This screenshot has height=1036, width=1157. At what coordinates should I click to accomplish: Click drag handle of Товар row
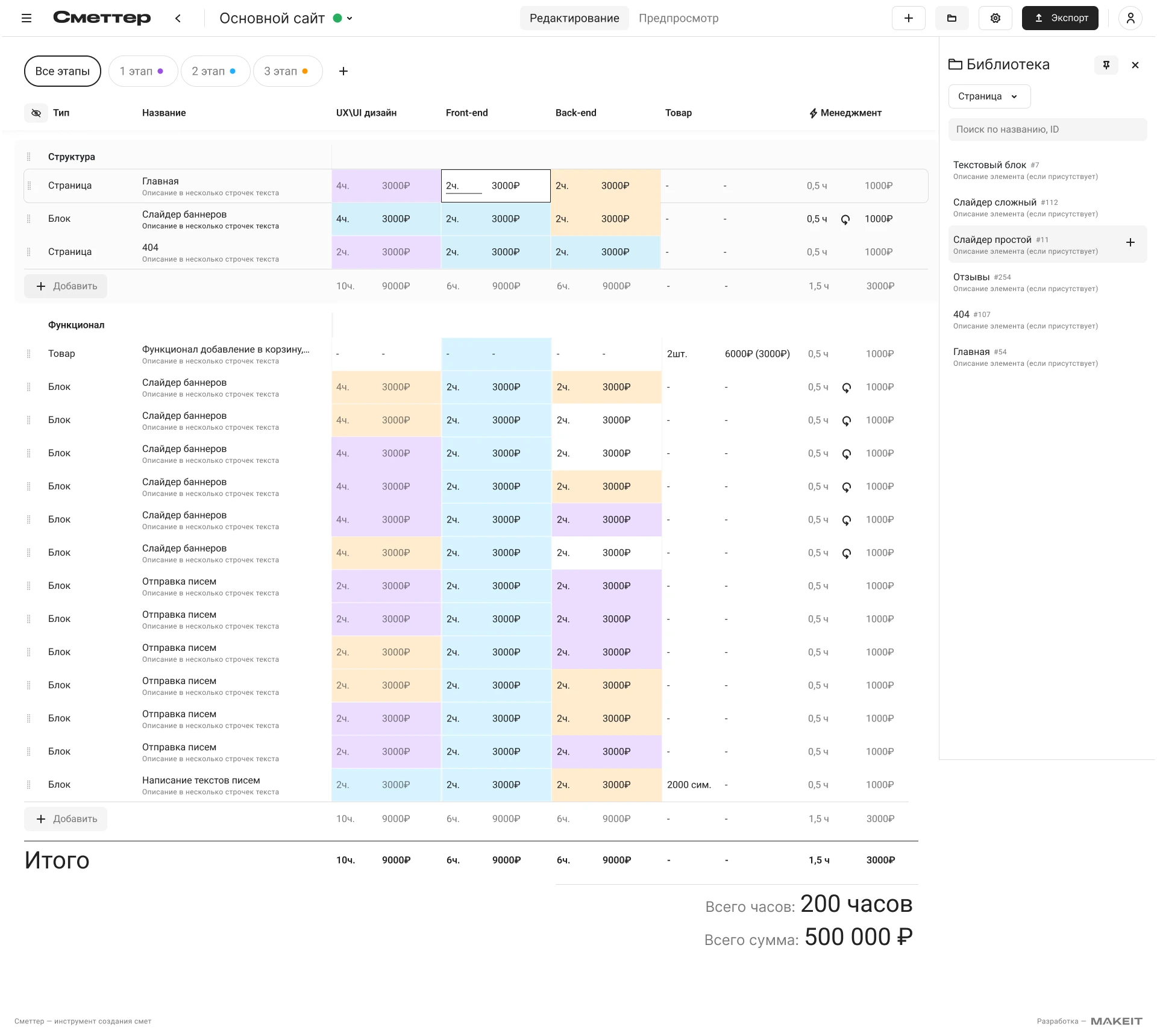28,354
